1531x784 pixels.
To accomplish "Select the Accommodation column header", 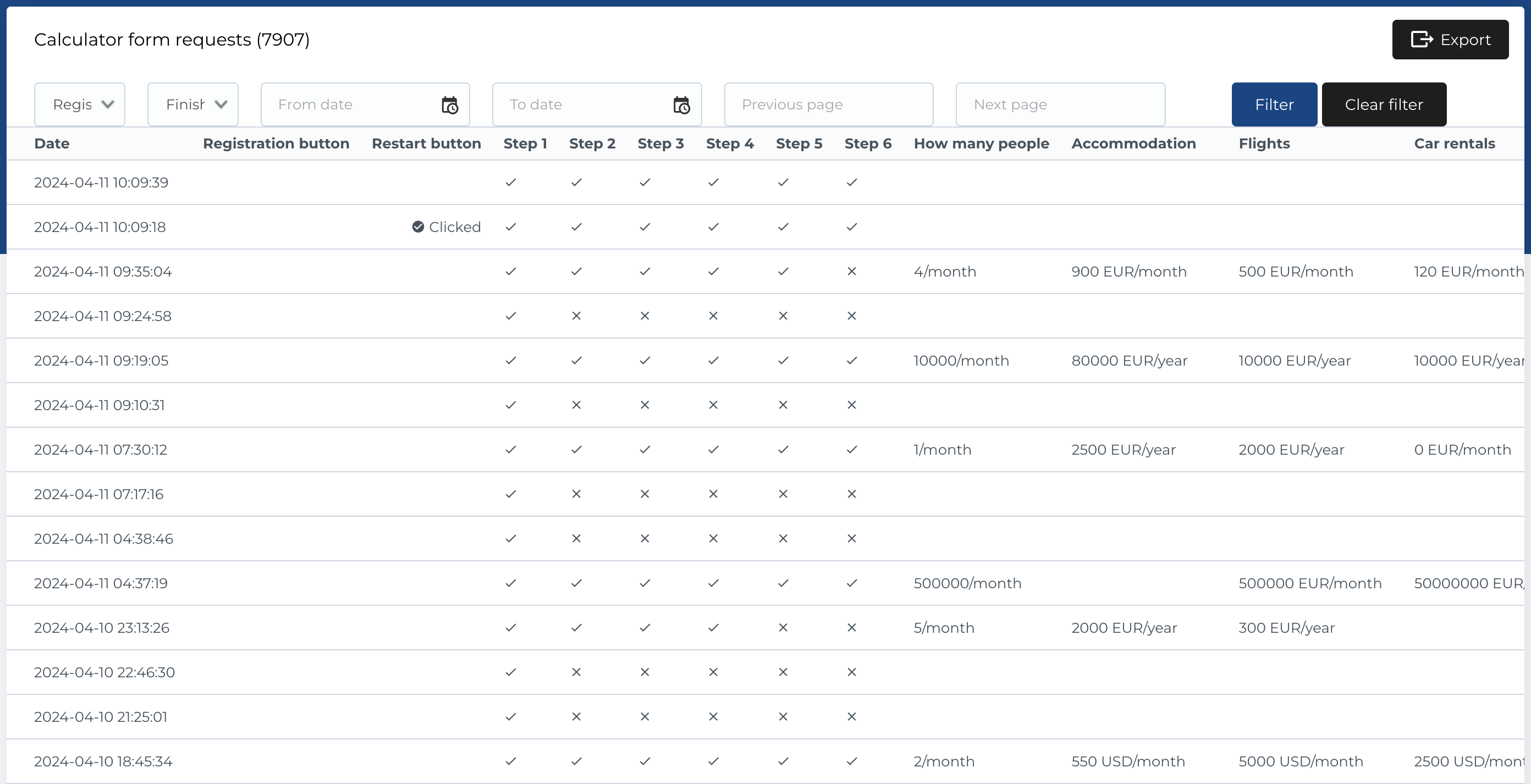I will coord(1133,143).
